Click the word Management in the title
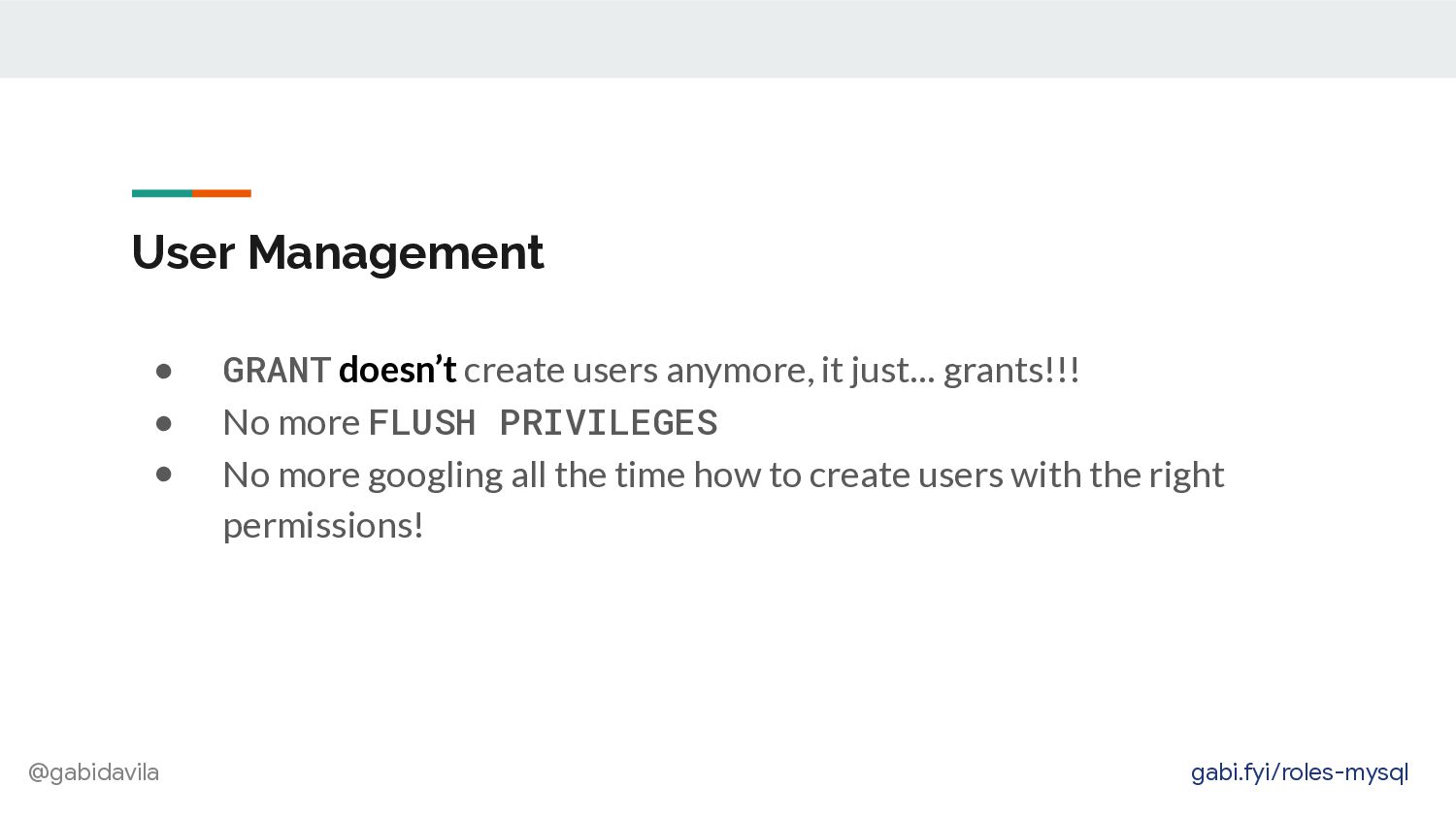This screenshot has height=819, width=1456. coord(396,254)
